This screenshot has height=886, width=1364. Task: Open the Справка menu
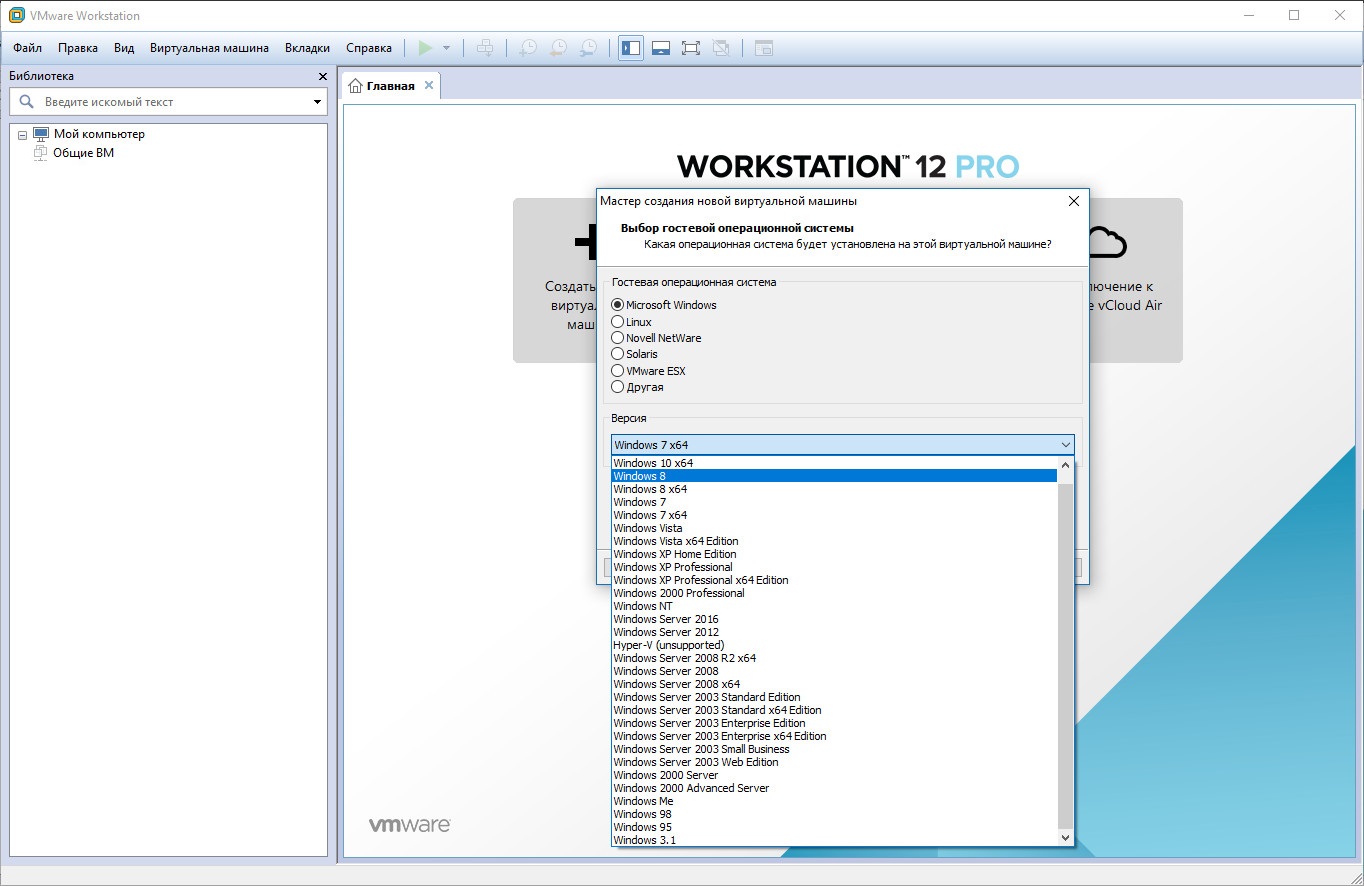[x=369, y=48]
